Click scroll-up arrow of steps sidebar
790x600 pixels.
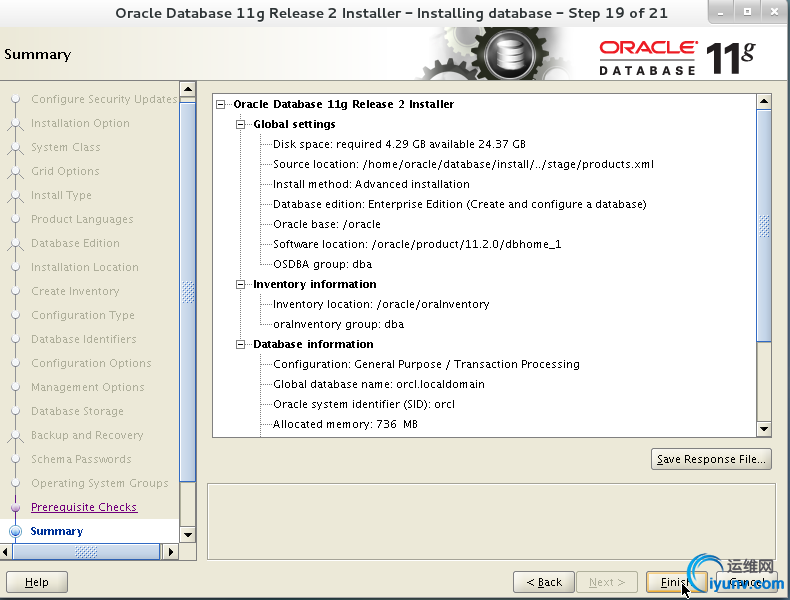click(x=187, y=90)
